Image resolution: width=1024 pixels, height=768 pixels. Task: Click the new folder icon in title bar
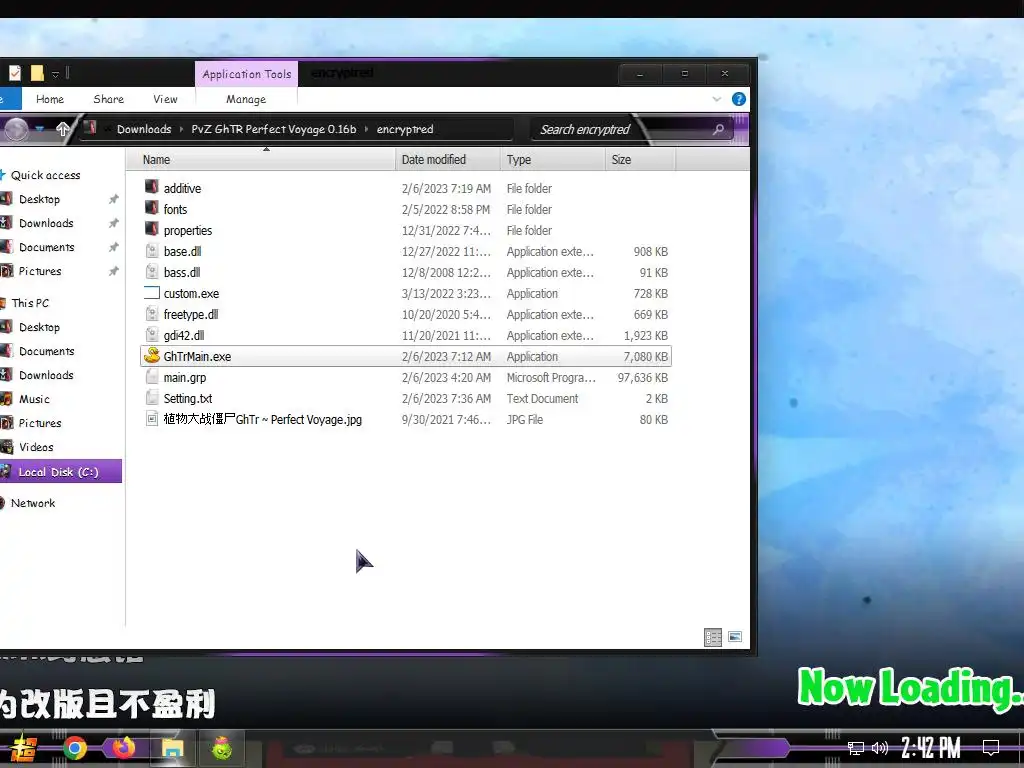pyautogui.click(x=37, y=73)
